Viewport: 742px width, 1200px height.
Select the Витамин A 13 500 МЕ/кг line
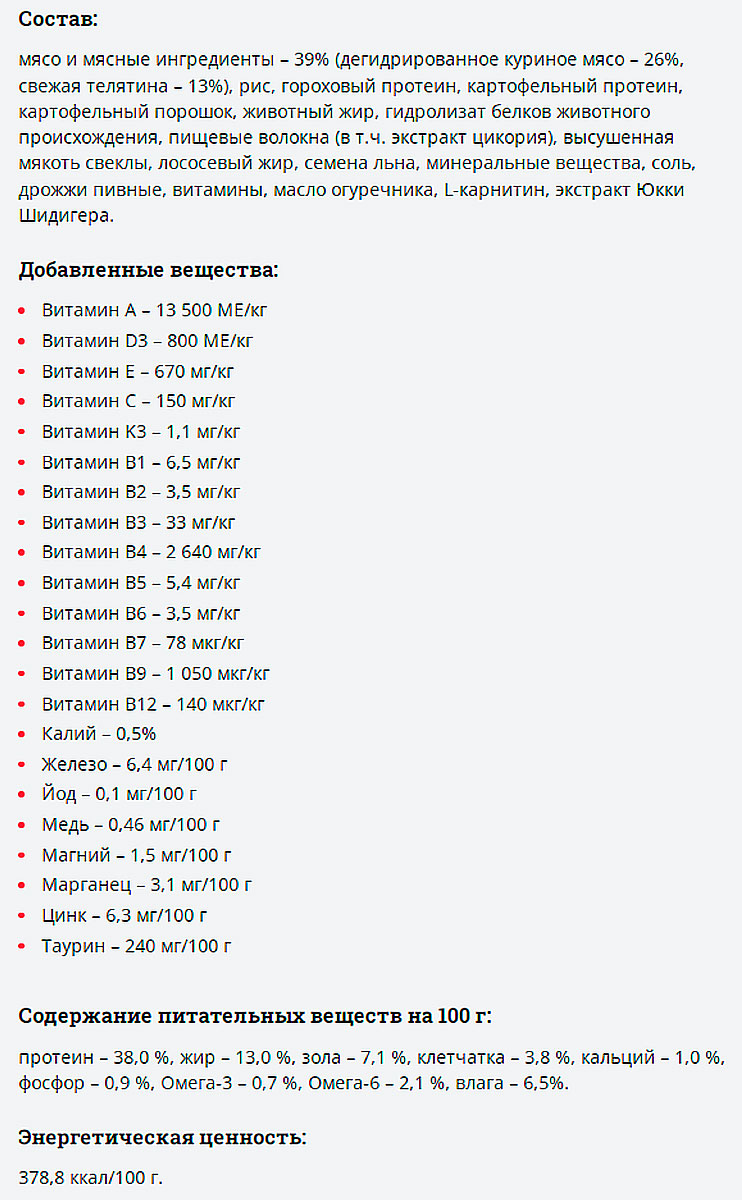[154, 310]
